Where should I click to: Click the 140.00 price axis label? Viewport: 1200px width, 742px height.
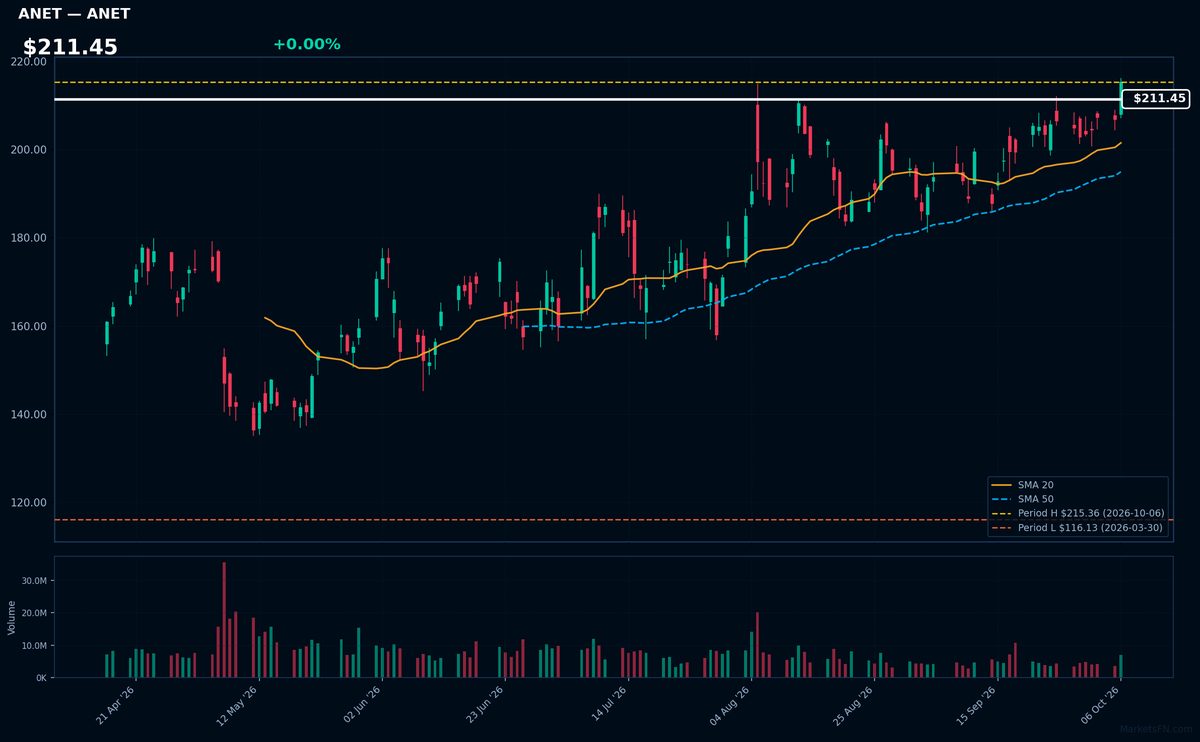[x=30, y=415]
